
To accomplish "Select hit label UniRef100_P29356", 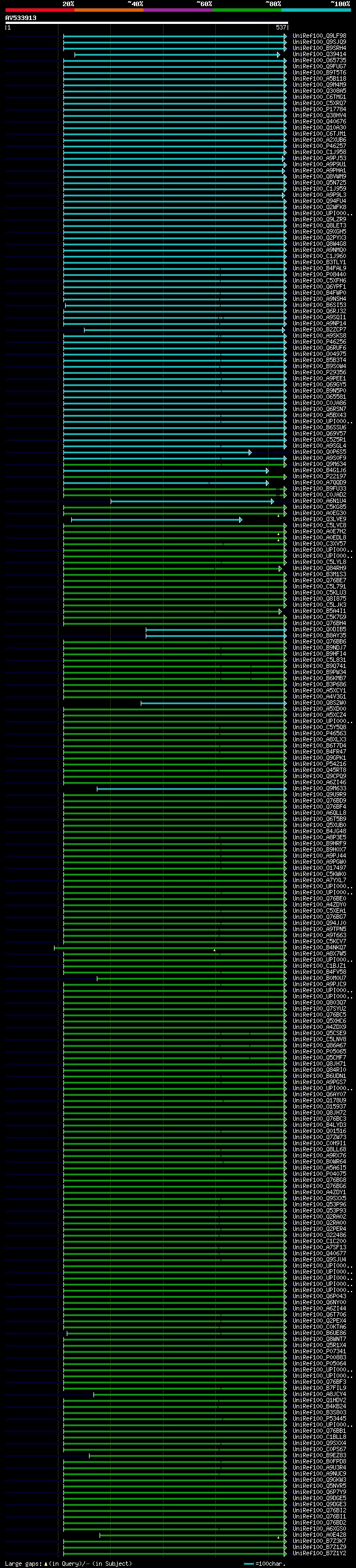I will click(319, 373).
